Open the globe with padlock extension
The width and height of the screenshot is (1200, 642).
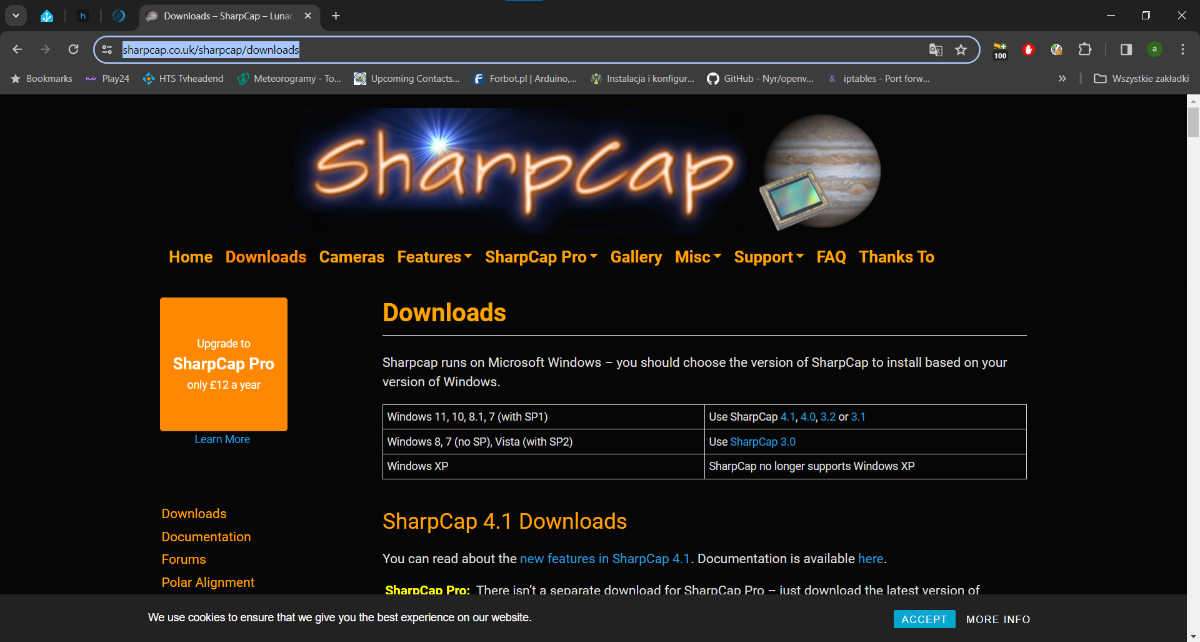coord(1056,49)
